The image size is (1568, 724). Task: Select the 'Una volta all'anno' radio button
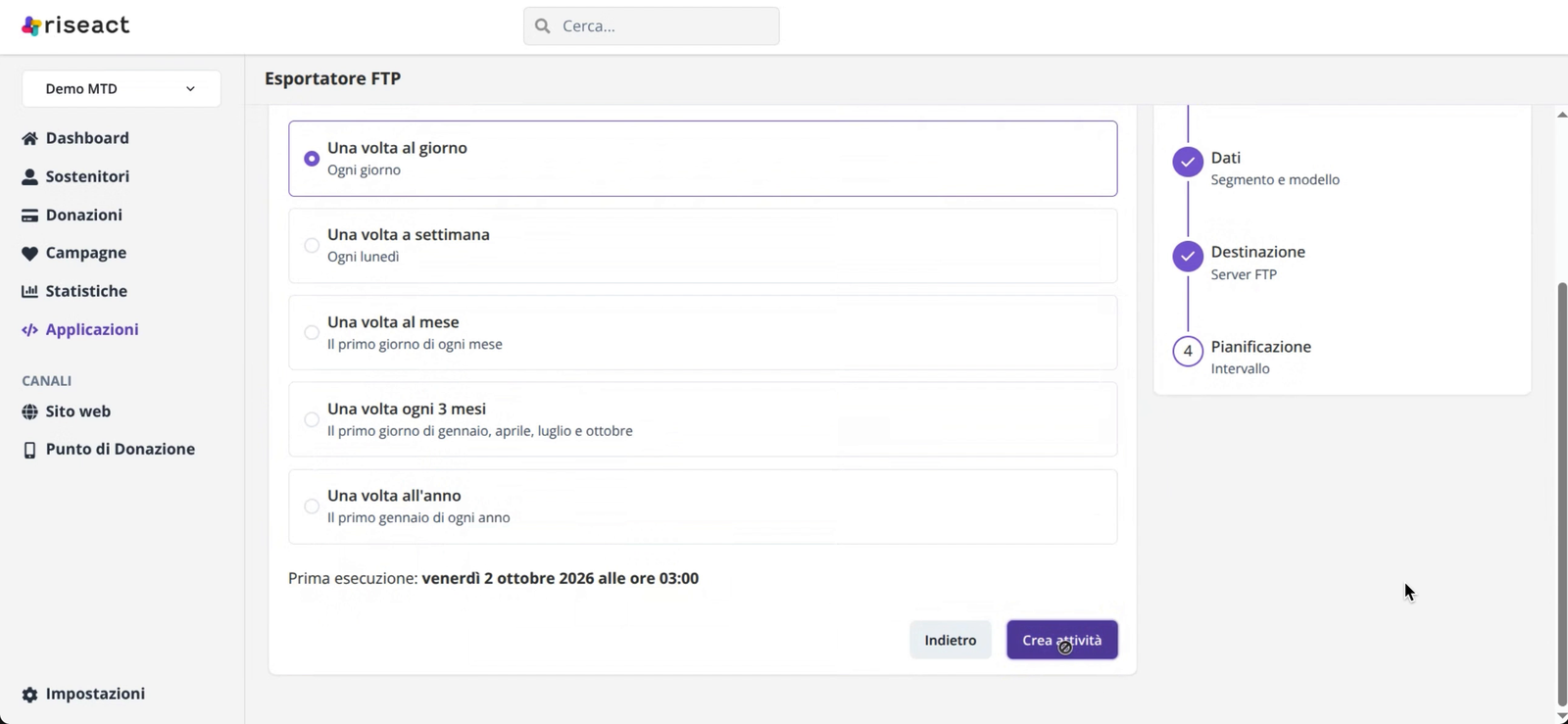click(312, 507)
